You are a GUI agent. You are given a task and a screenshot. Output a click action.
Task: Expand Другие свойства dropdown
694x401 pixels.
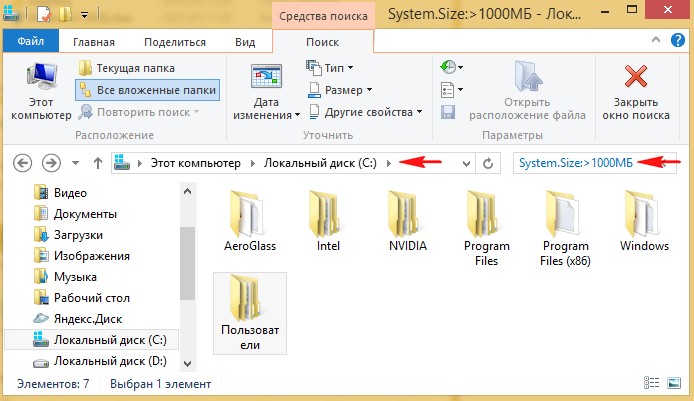coord(364,111)
